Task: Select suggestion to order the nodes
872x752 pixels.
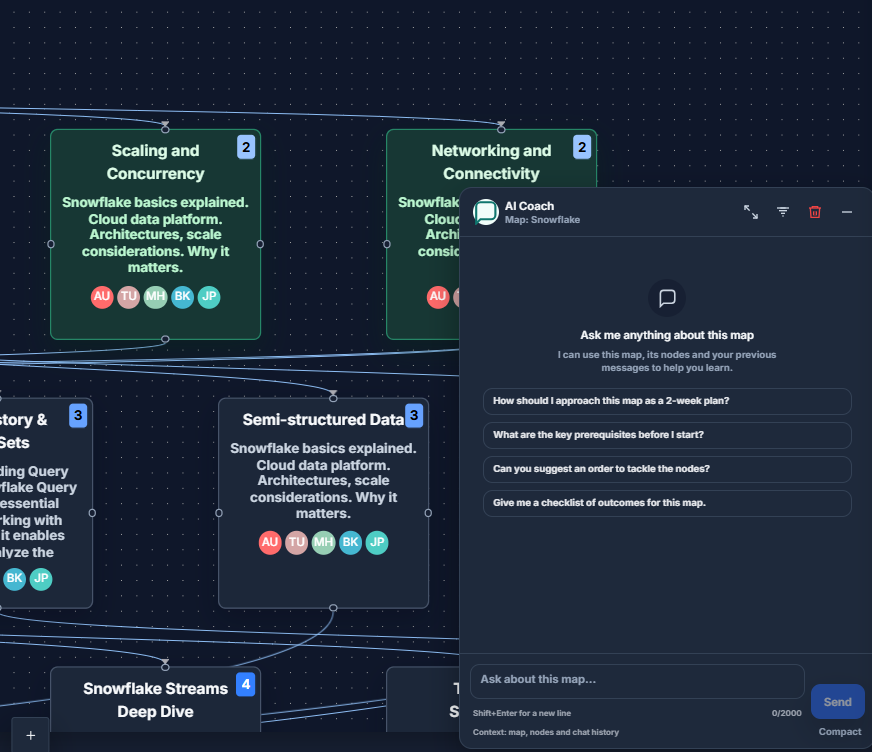Action: click(667, 469)
